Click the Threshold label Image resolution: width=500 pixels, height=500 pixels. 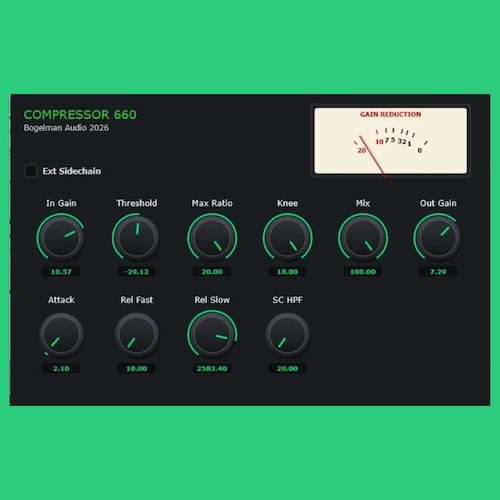click(x=137, y=203)
